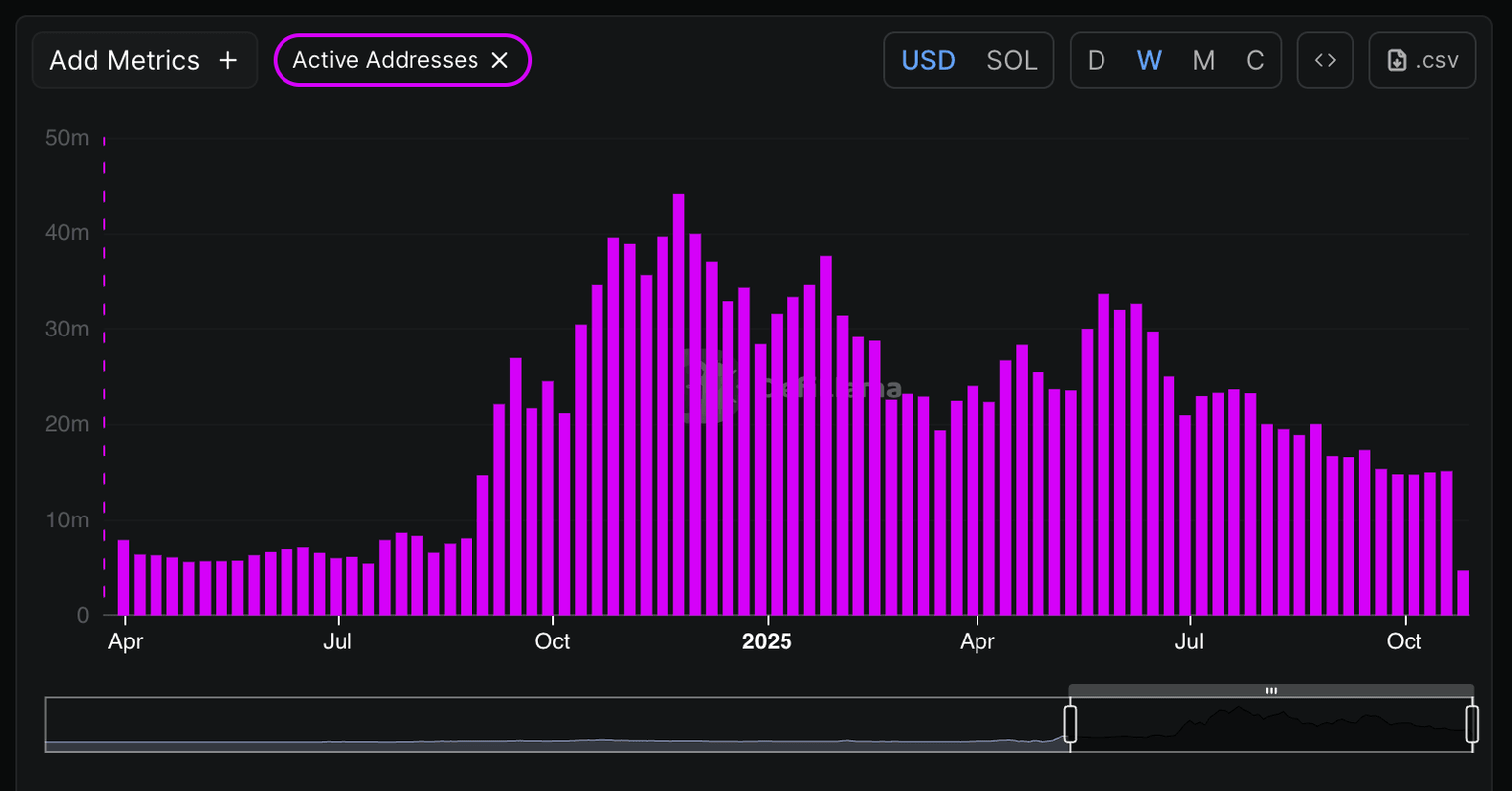The height and width of the screenshot is (791, 1512).
Task: Click the 2025 label on the x-axis
Action: [766, 642]
